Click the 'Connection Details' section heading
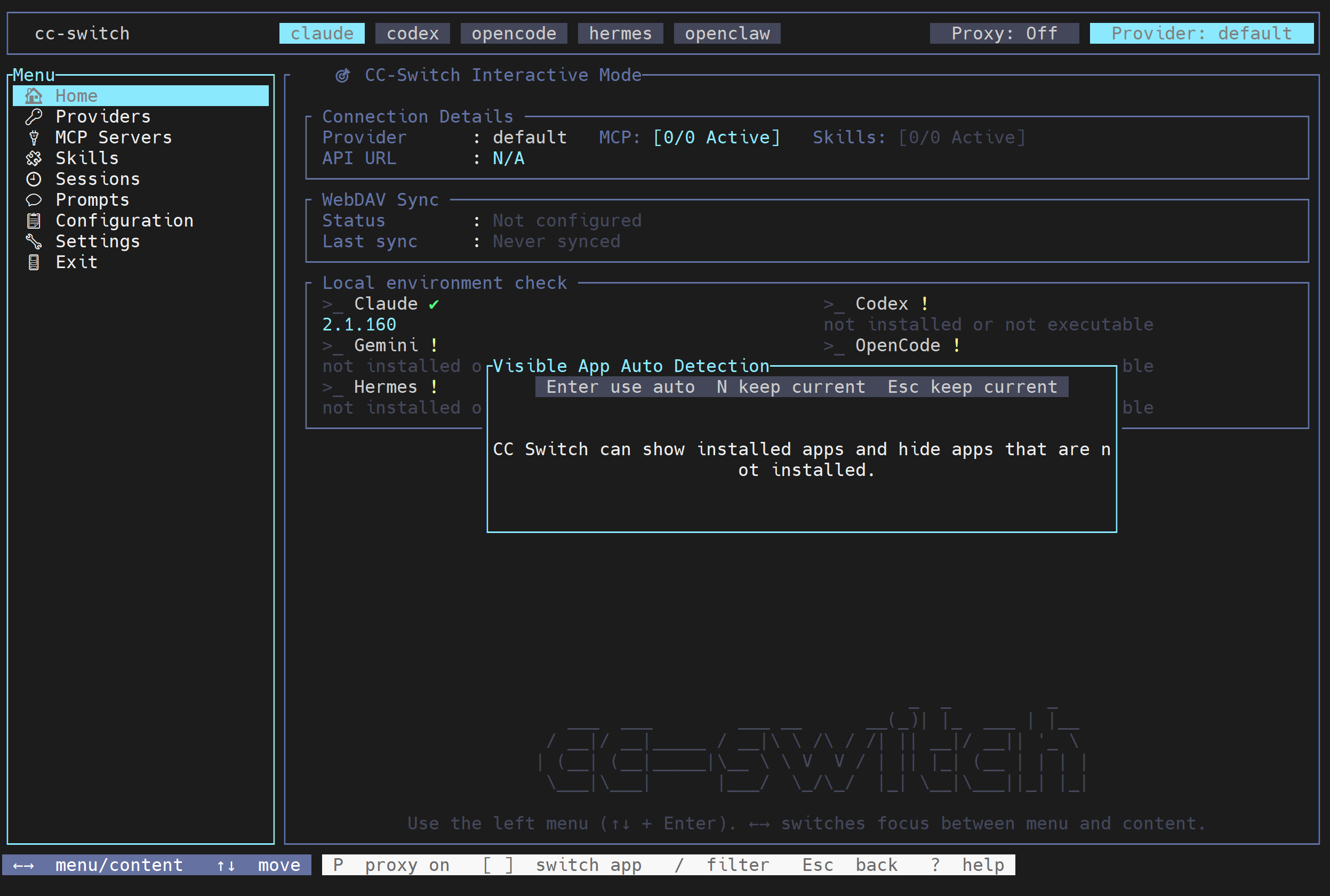 [418, 117]
